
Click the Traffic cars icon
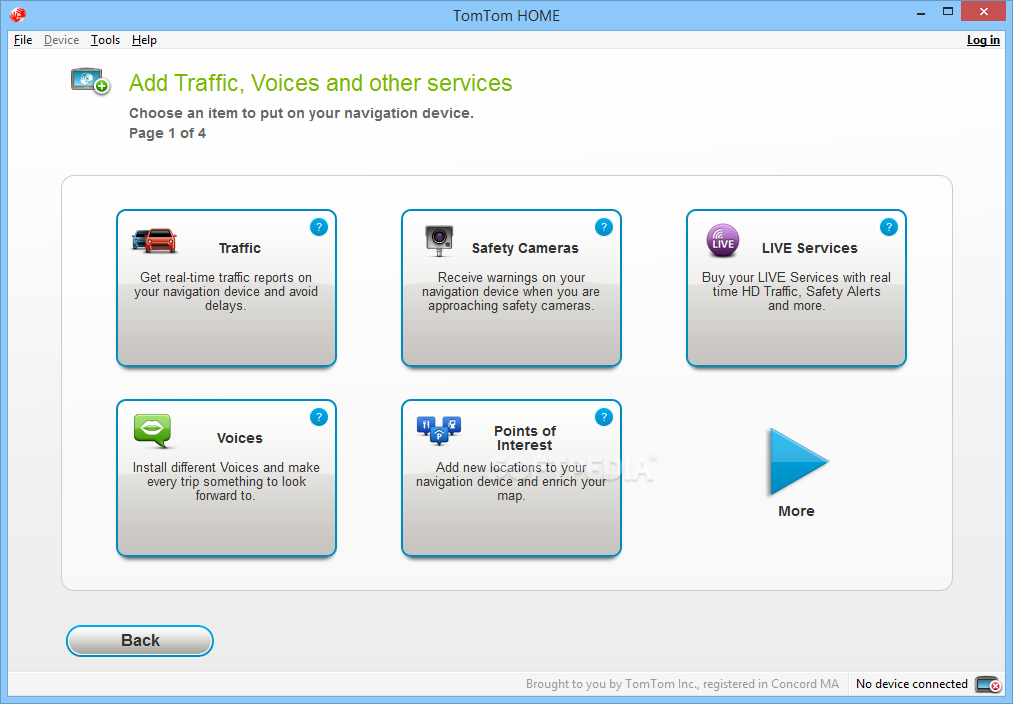pos(154,240)
